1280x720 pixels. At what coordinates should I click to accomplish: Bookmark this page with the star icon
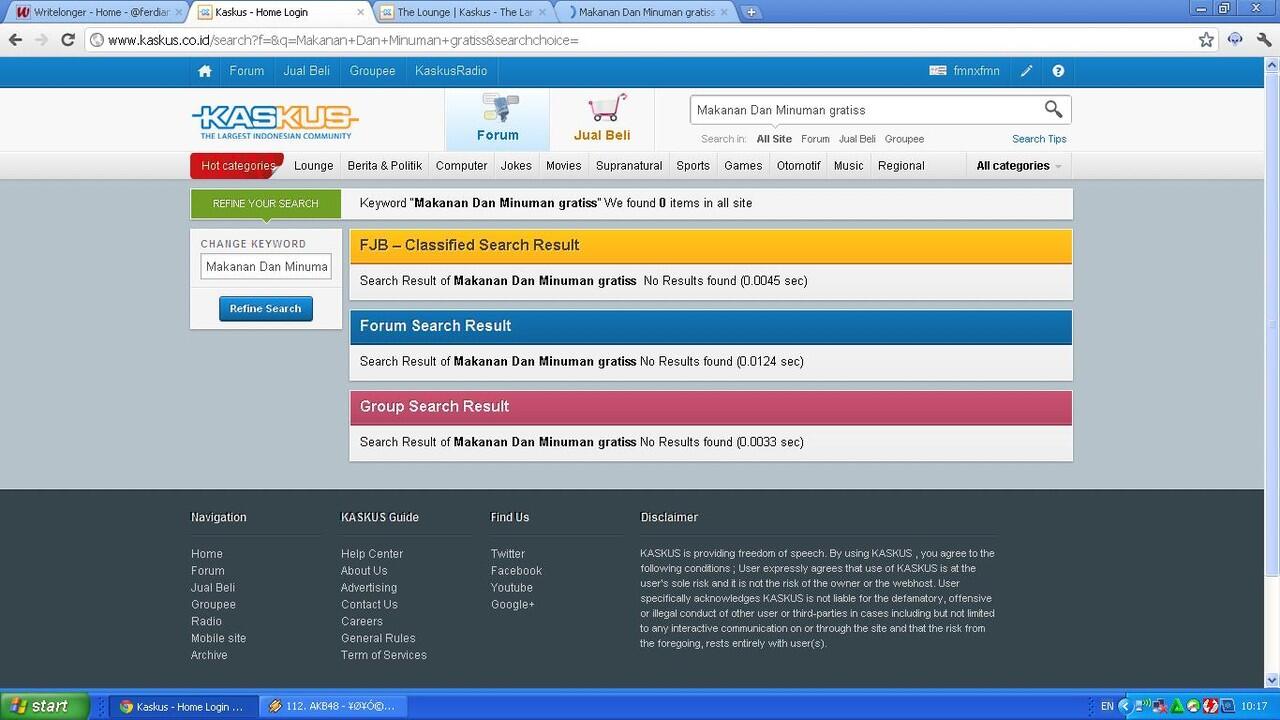tap(1206, 40)
